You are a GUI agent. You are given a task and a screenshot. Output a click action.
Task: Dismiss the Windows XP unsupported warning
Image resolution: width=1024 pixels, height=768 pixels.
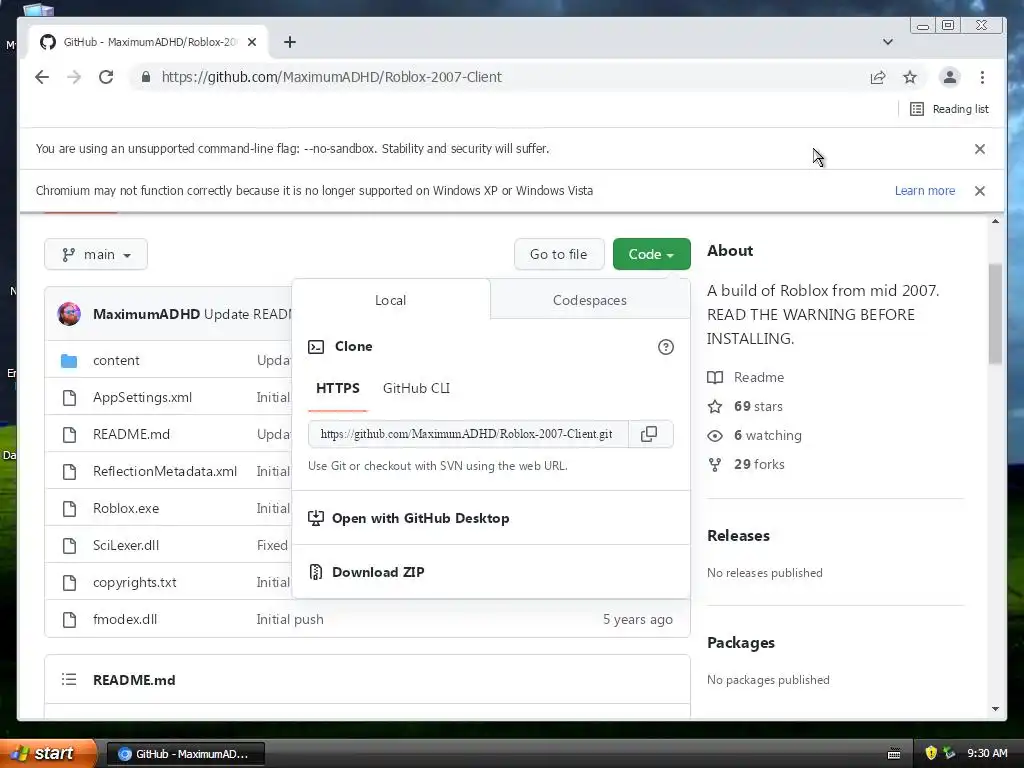pos(980,191)
